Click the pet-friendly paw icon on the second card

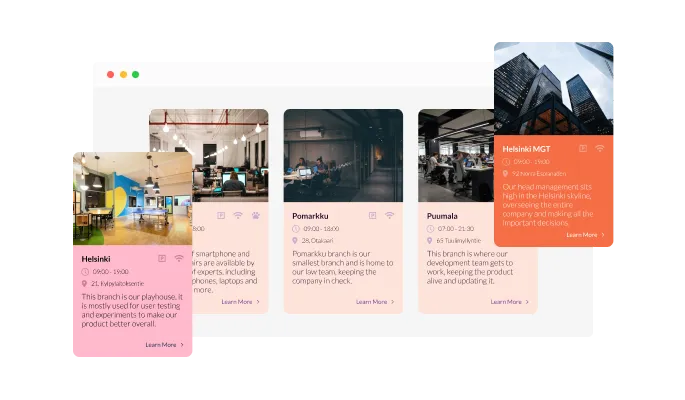(256, 215)
